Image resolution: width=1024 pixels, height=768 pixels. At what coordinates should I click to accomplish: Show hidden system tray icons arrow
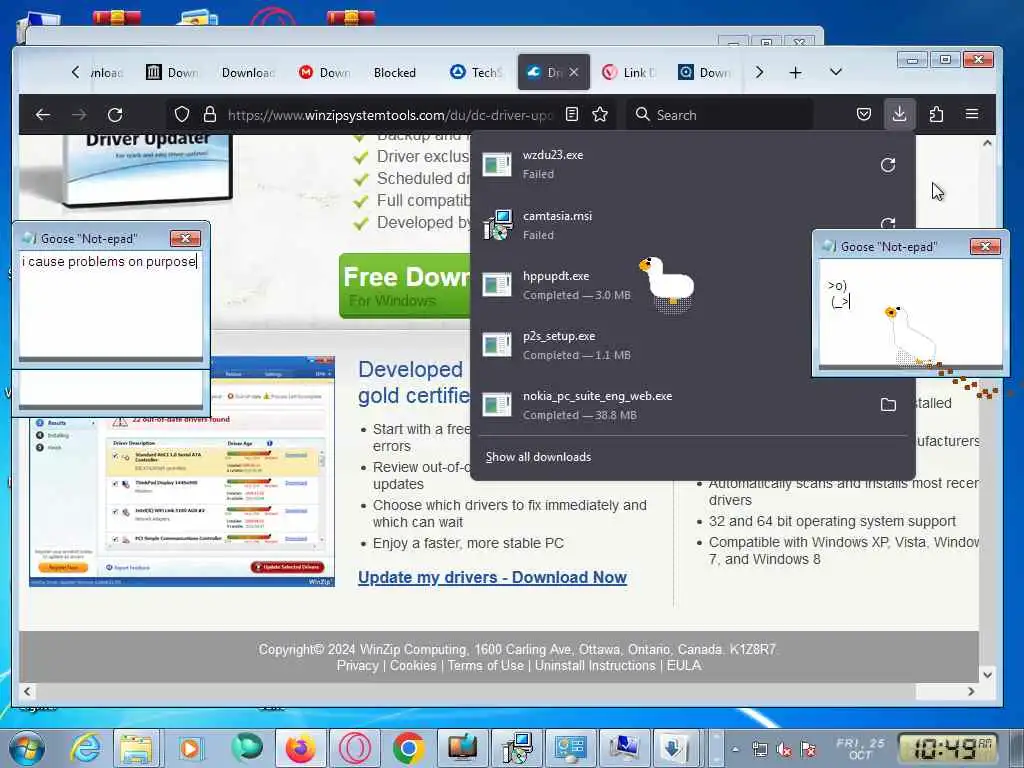click(x=735, y=750)
